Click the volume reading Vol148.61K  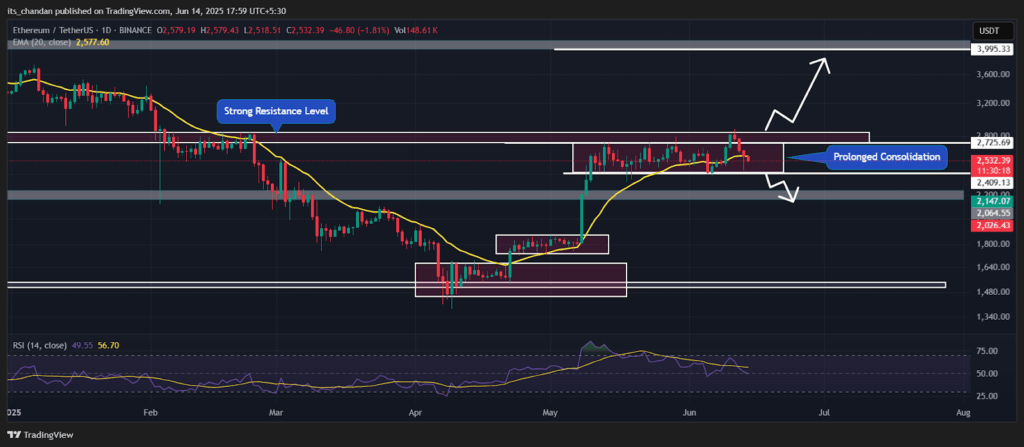(x=418, y=31)
